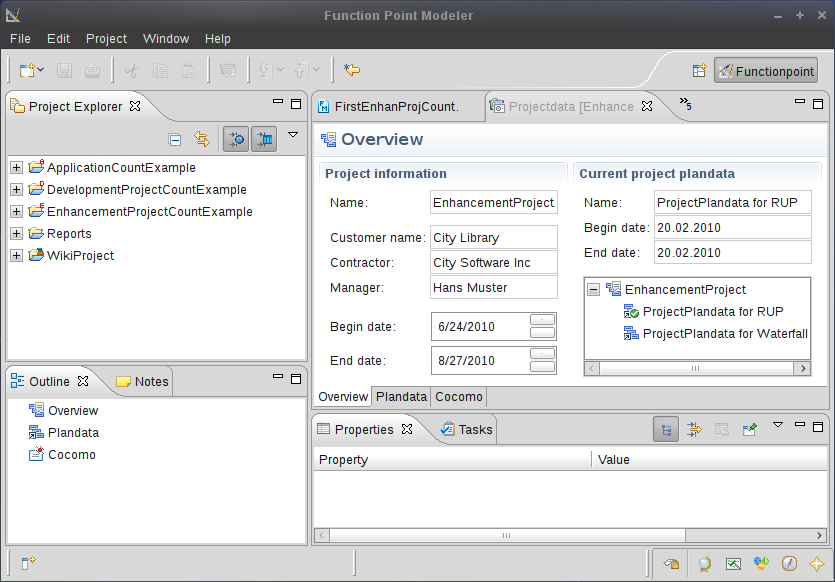Click the Contractor field City Software Inc
835x582 pixels.
click(494, 263)
